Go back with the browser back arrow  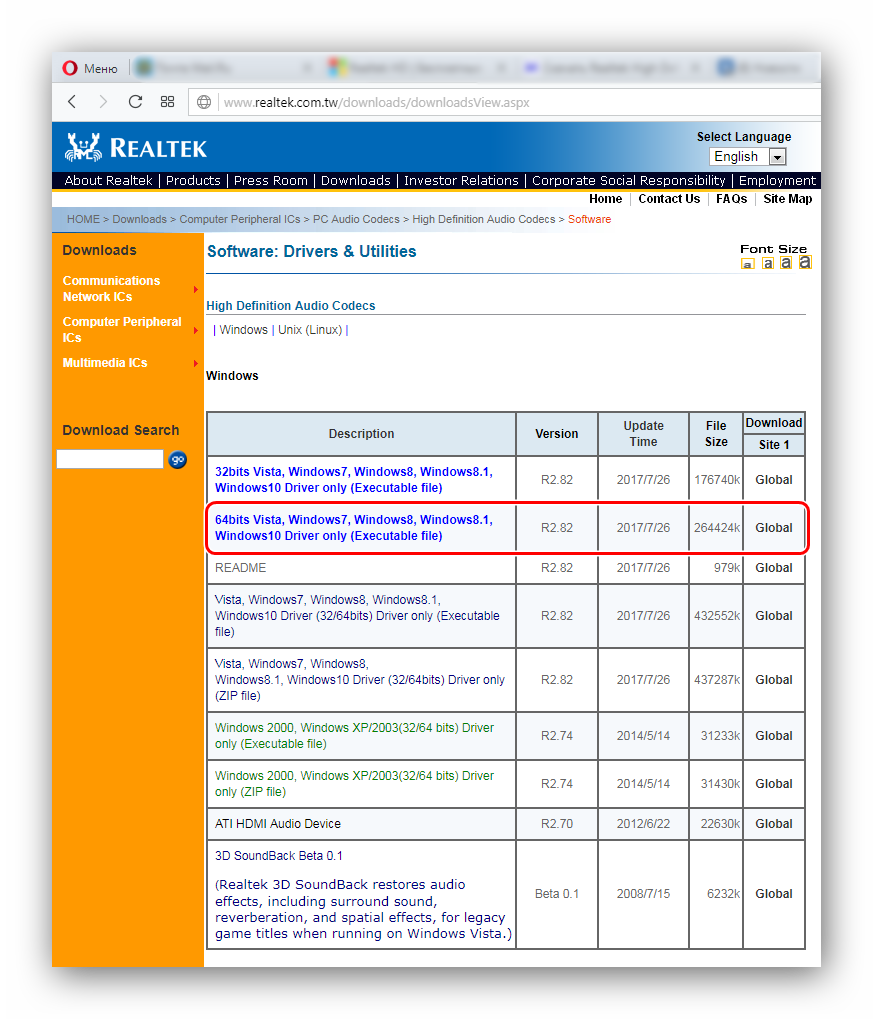point(72,102)
